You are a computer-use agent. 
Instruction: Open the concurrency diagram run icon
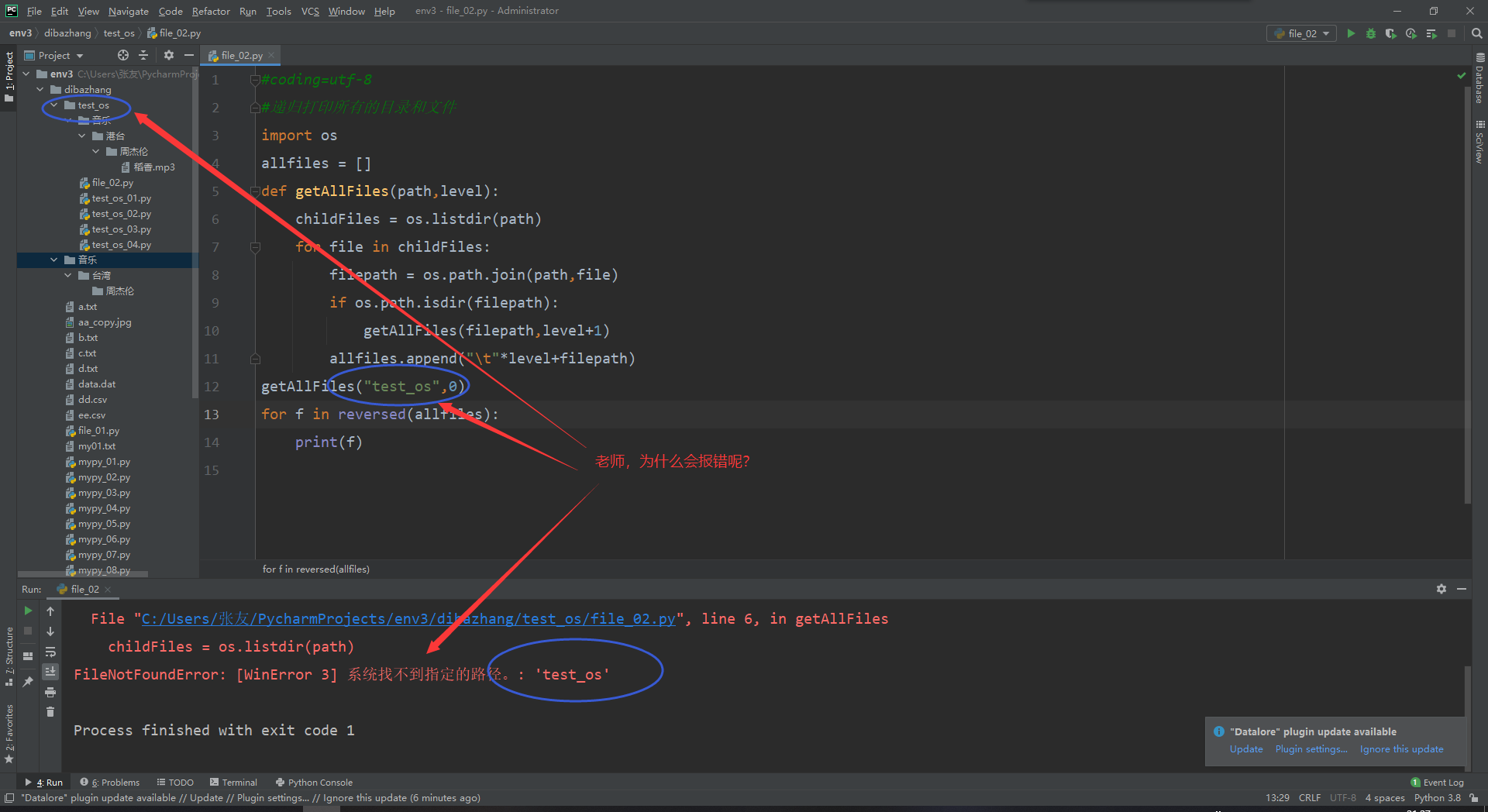pyautogui.click(x=1431, y=33)
